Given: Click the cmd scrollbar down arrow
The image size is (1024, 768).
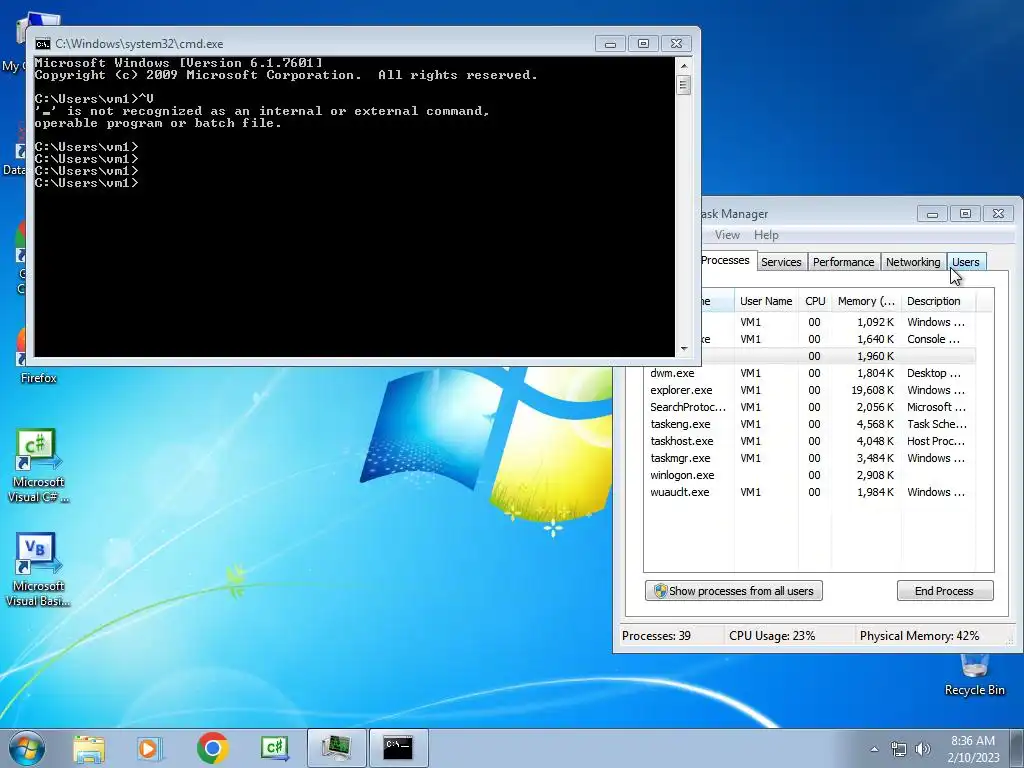Looking at the screenshot, I should (x=684, y=349).
